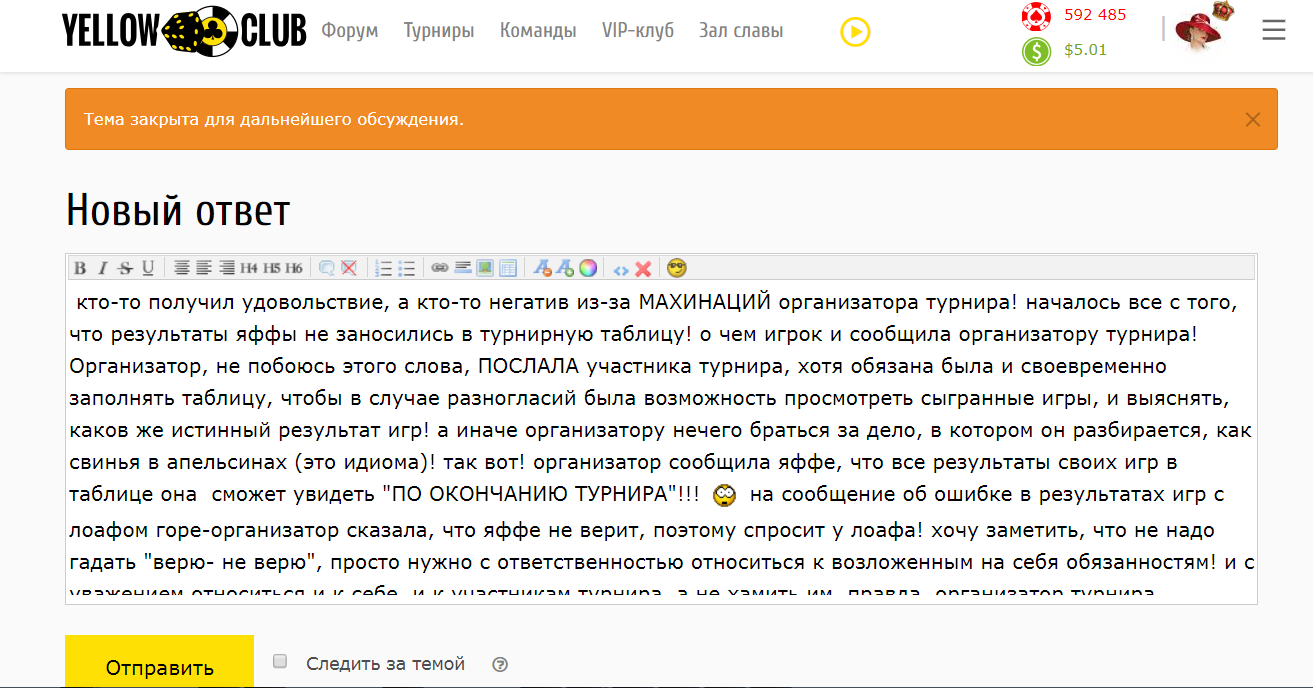1313x688 pixels.
Task: Open the chips balance 592 485
Action: coord(1095,15)
